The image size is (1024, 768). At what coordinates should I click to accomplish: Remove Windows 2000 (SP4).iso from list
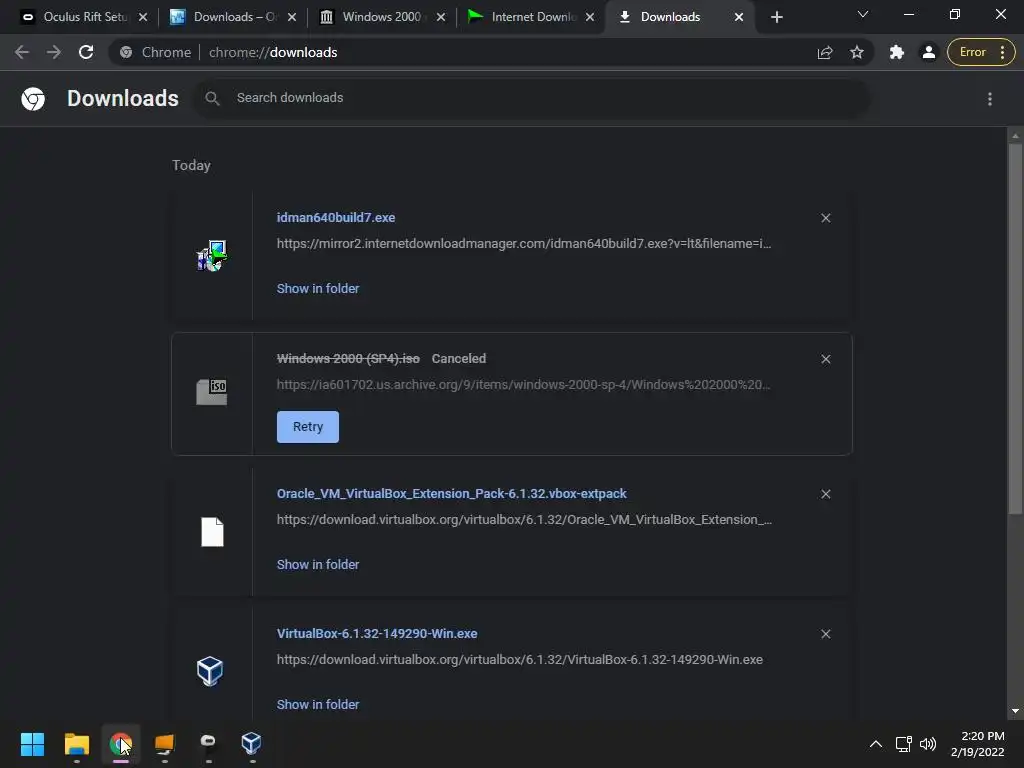[825, 359]
